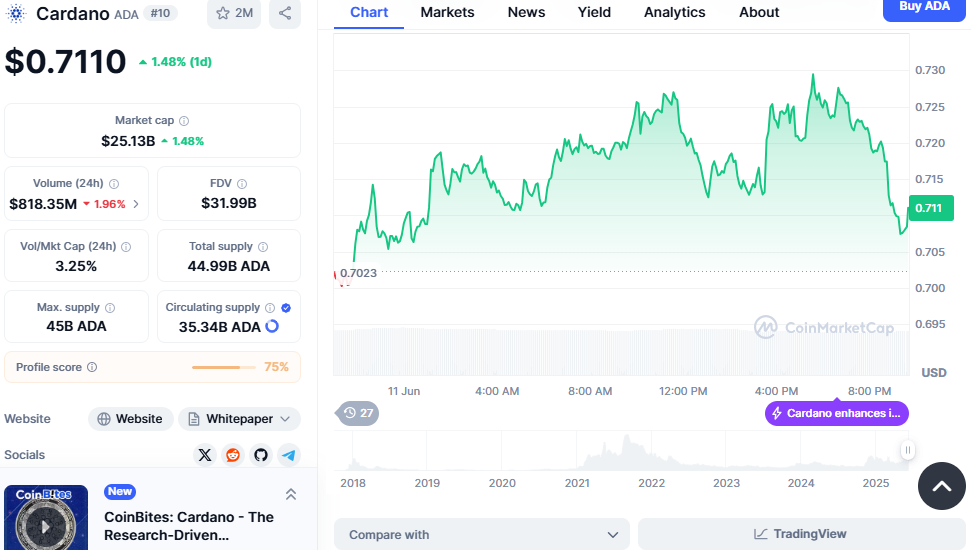
Task: Click the $0.7110 price value
Action: point(65,62)
